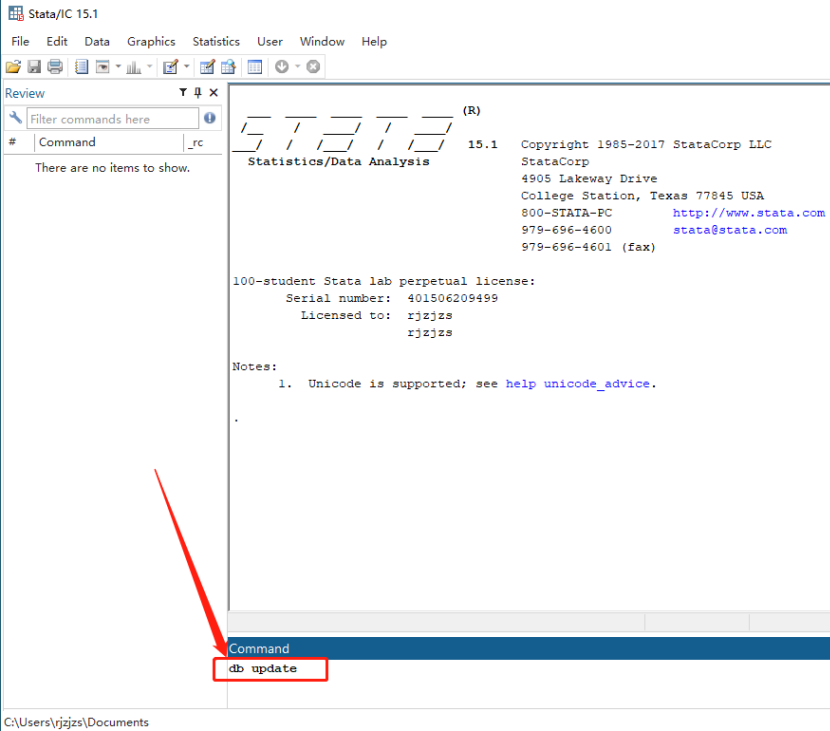The width and height of the screenshot is (830, 731).
Task: Click the Break (stop) icon
Action: pos(313,67)
